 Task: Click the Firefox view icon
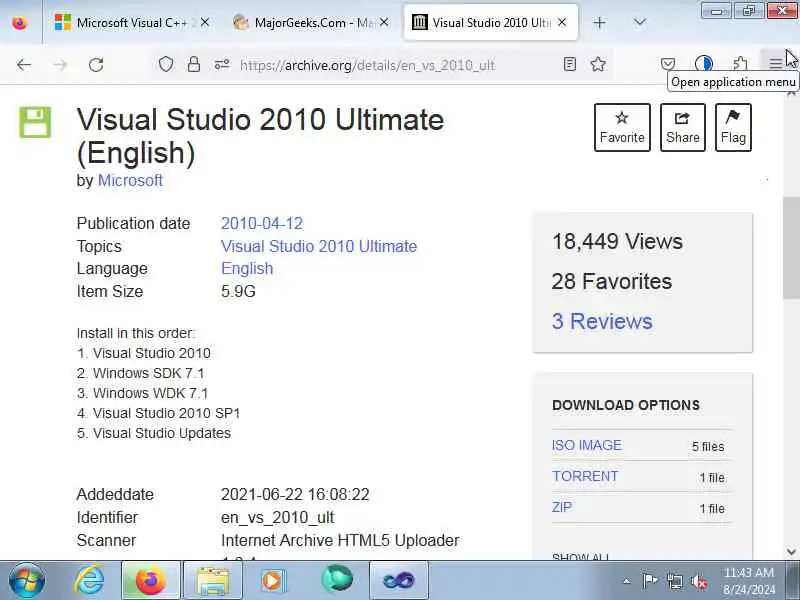pyautogui.click(x=19, y=22)
